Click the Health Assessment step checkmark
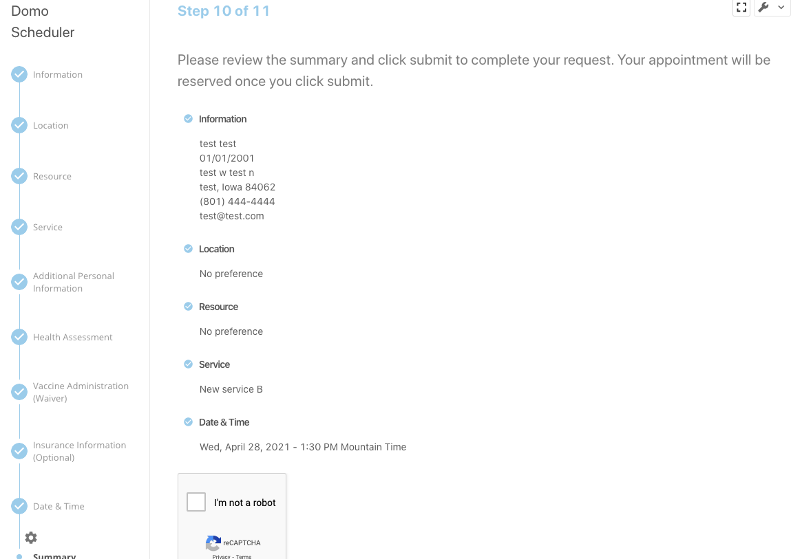Viewport: 791px width, 560px height. 19,337
